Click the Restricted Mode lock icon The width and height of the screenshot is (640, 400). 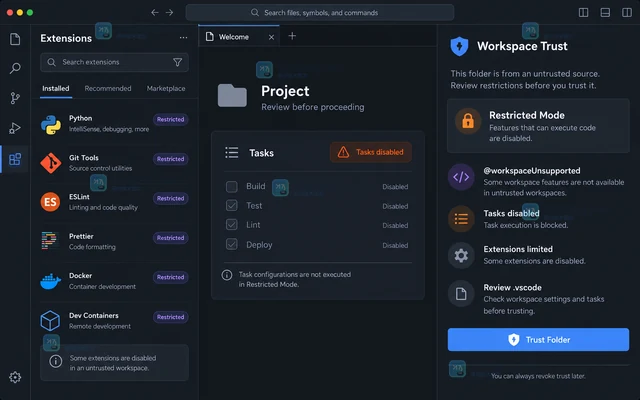click(468, 121)
